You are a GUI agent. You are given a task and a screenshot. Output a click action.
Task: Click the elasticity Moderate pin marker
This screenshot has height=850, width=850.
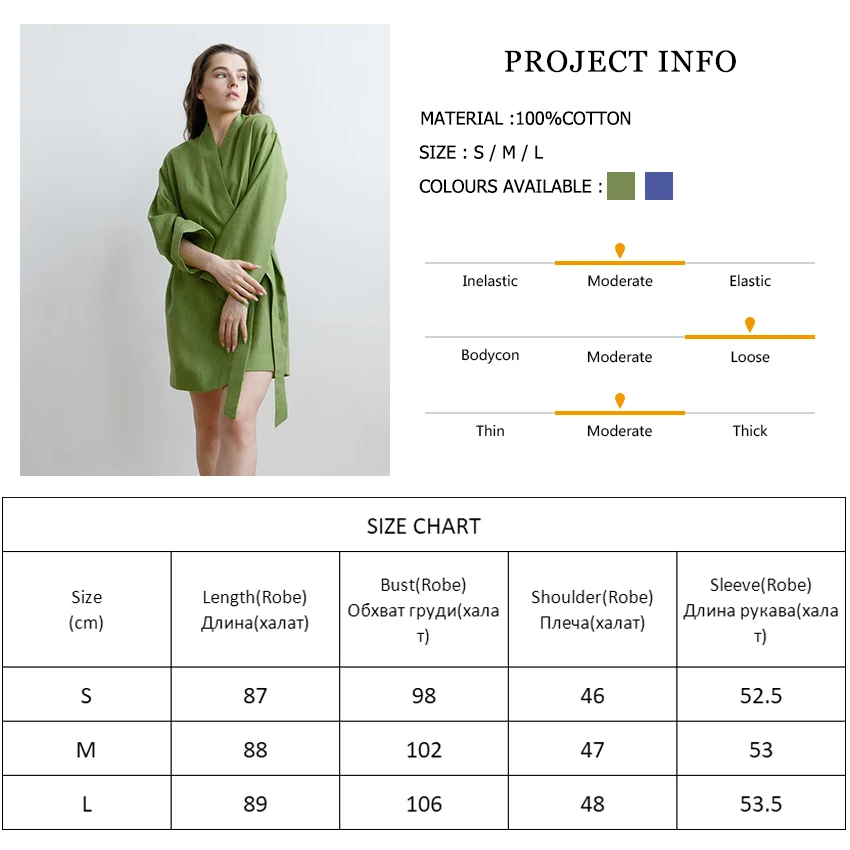pos(620,250)
